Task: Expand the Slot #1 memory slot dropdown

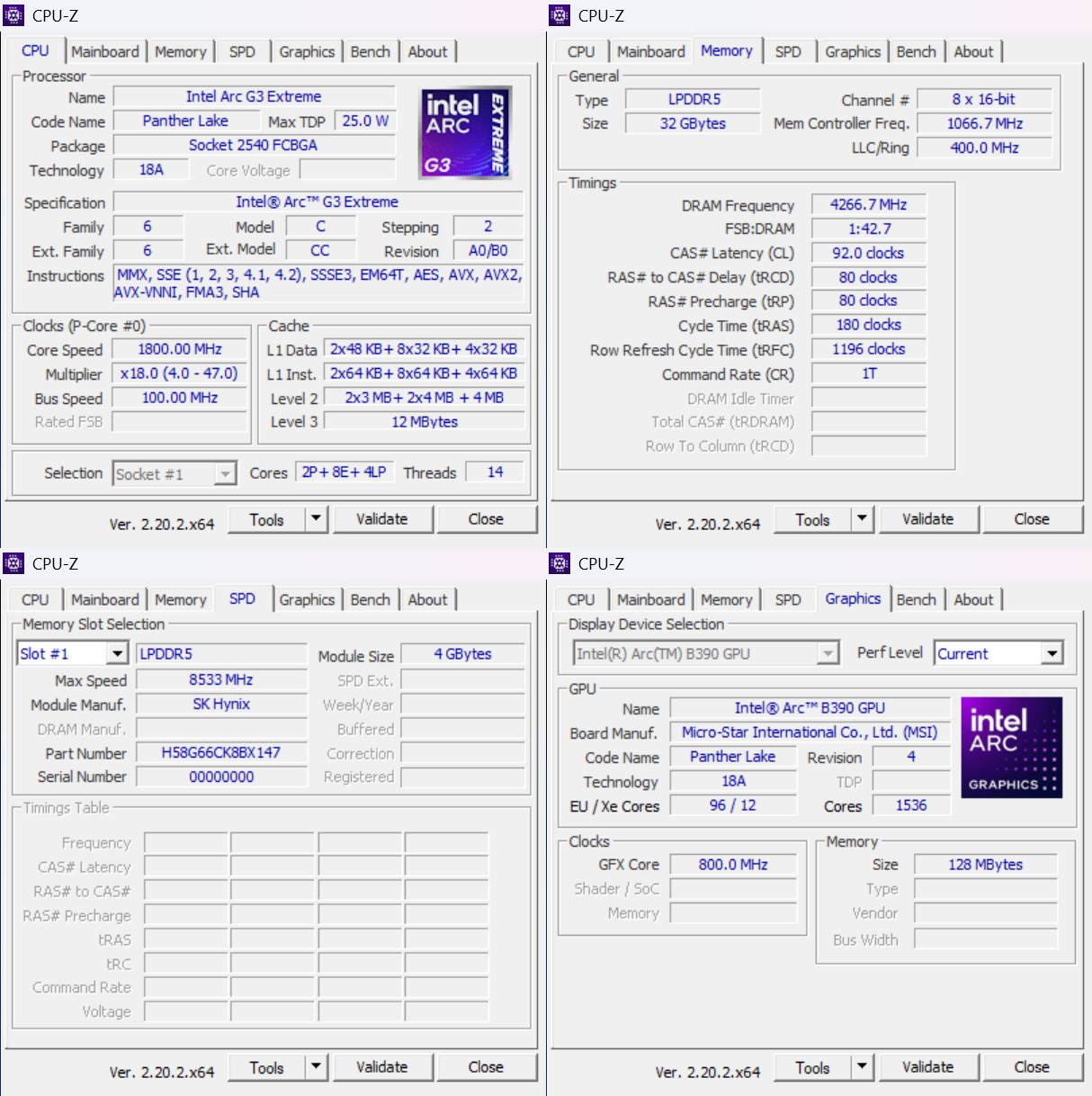Action: coord(118,653)
